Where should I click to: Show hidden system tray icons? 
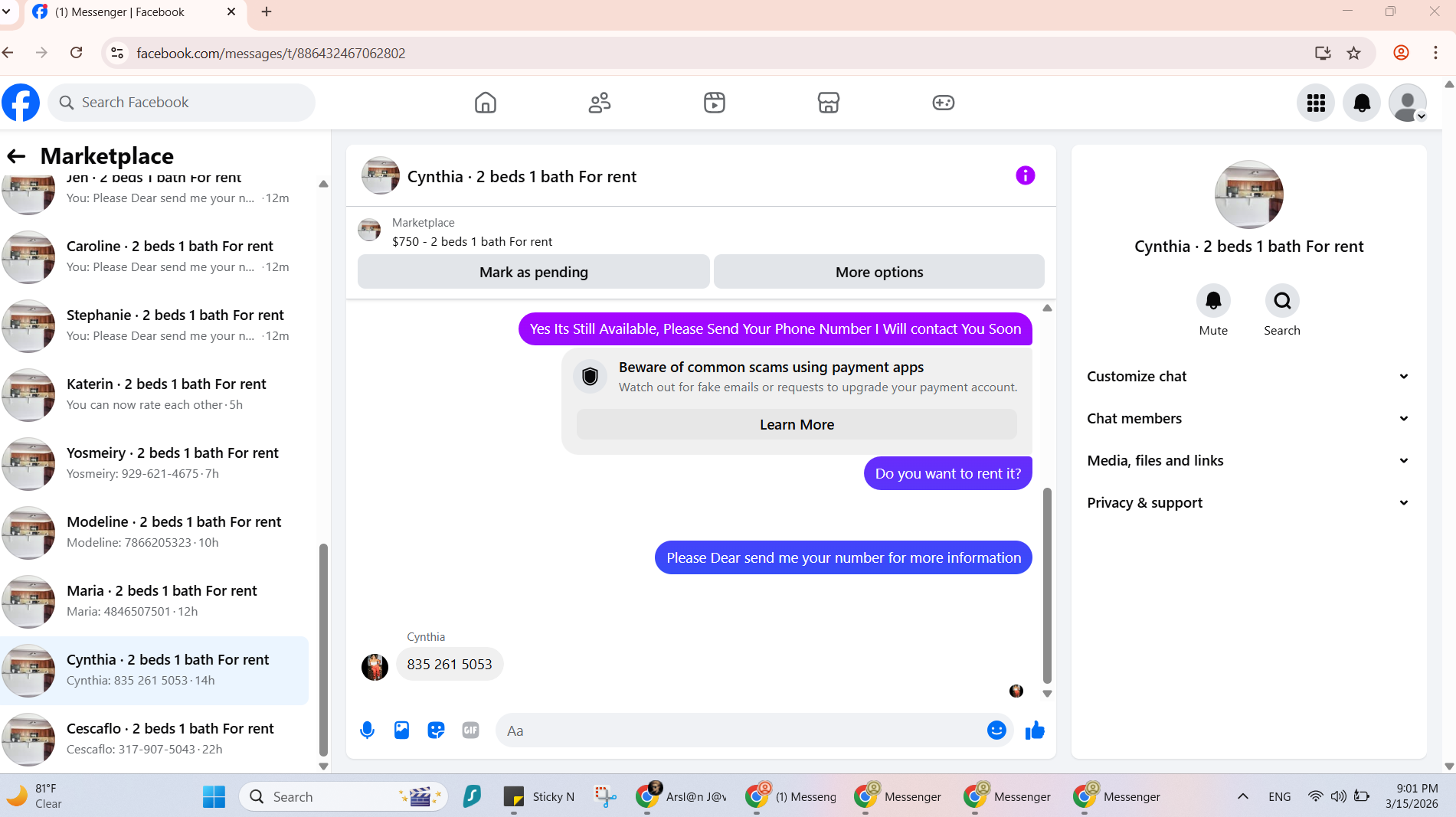click(1242, 797)
